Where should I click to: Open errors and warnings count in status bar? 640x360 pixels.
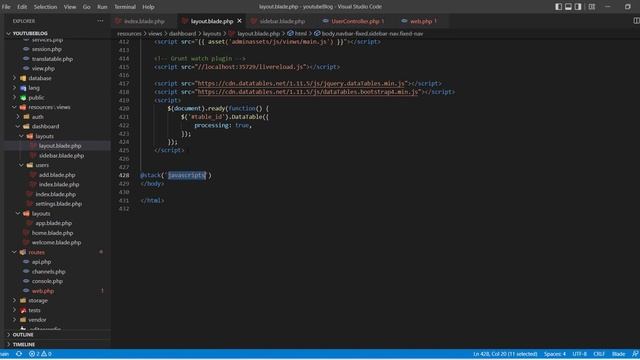pyautogui.click(x=40, y=354)
